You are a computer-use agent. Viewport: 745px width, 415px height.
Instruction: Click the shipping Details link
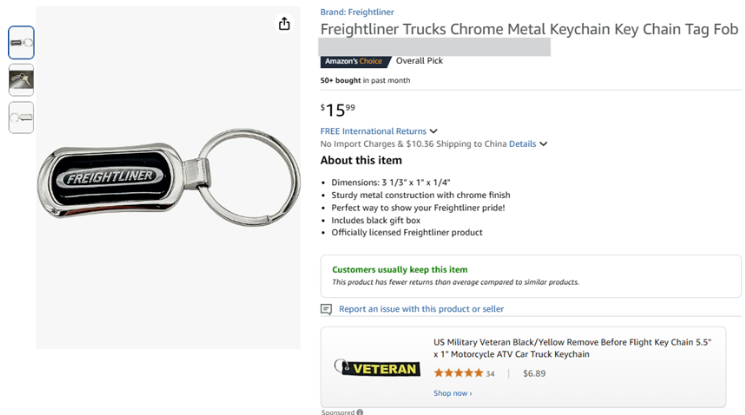(523, 144)
